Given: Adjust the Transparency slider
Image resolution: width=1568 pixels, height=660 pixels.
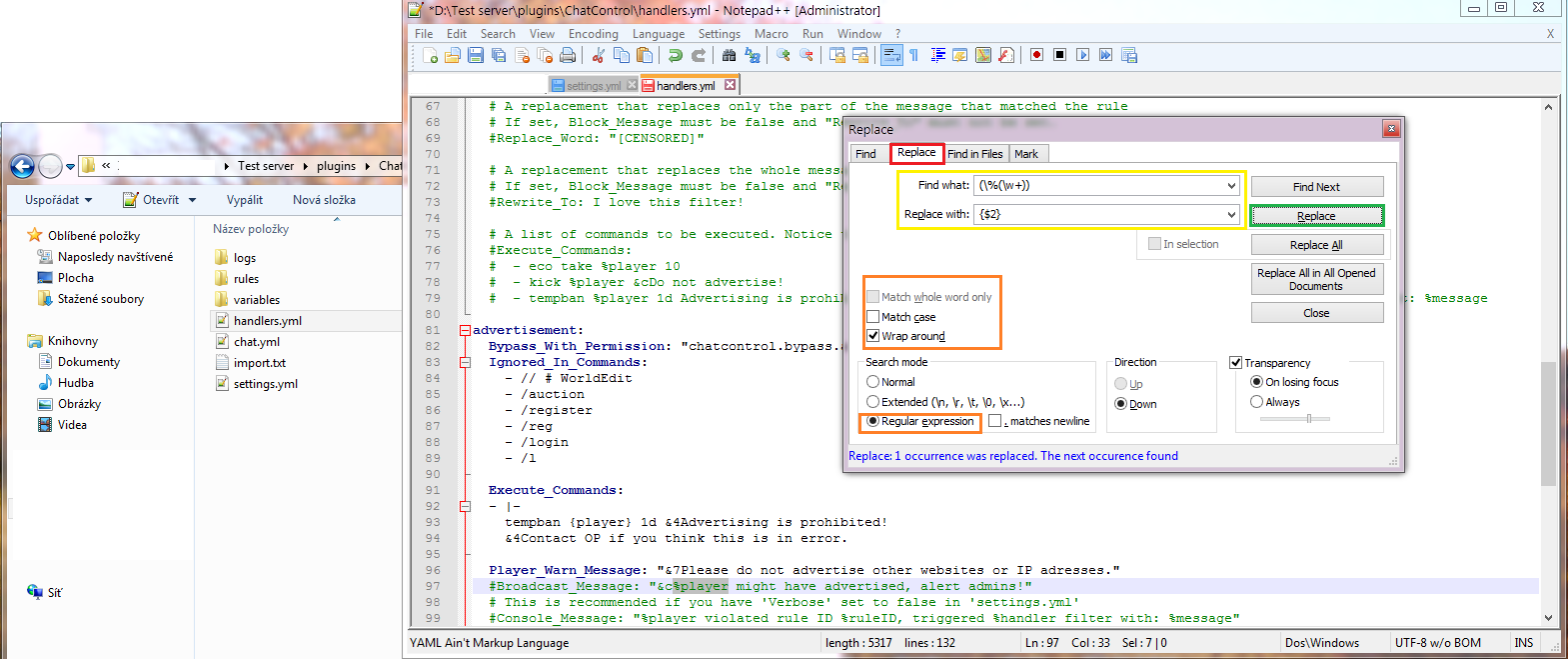Looking at the screenshot, I should 1308,419.
